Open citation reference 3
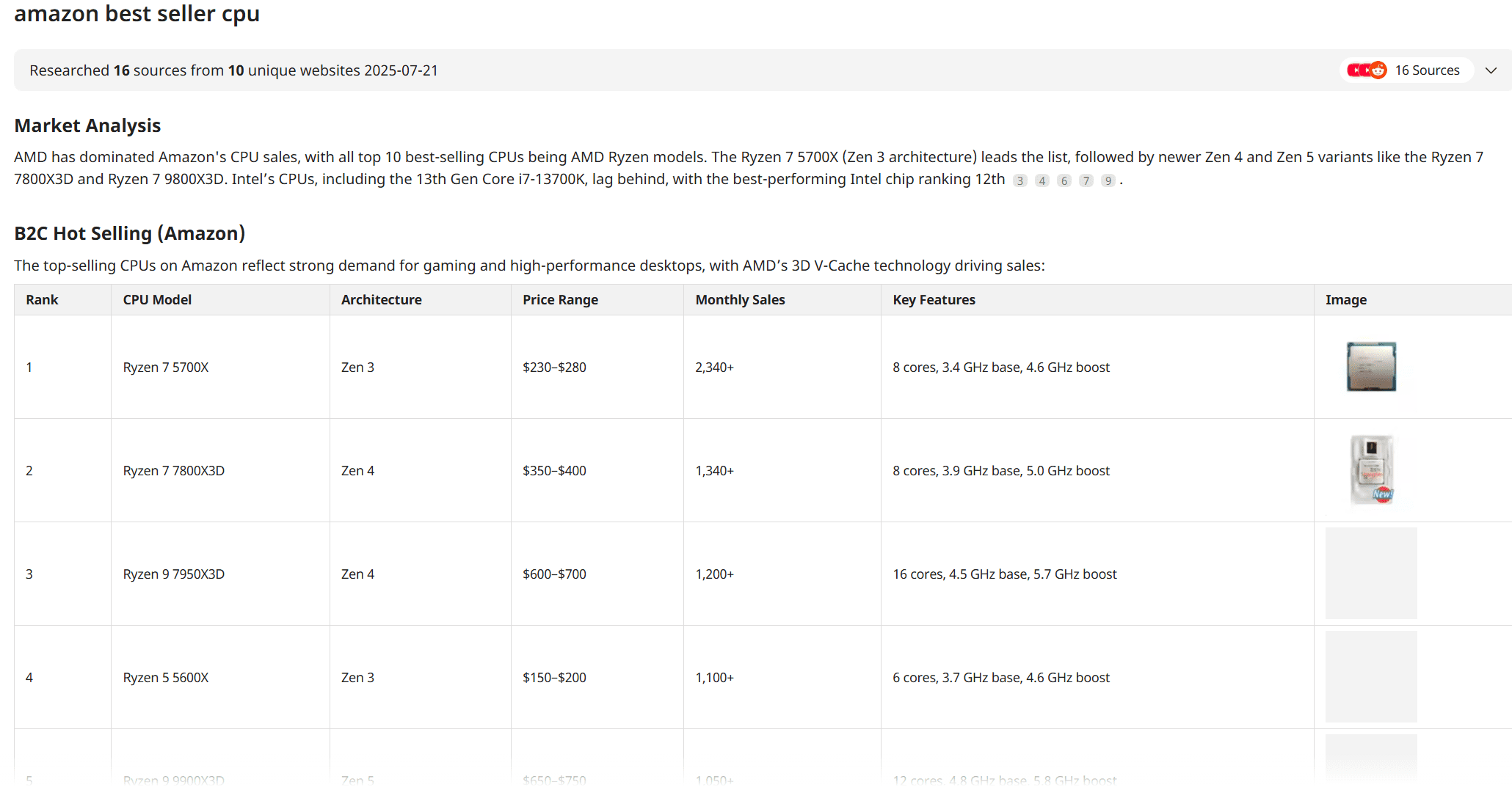This screenshot has height=790, width=1512. (x=1019, y=180)
